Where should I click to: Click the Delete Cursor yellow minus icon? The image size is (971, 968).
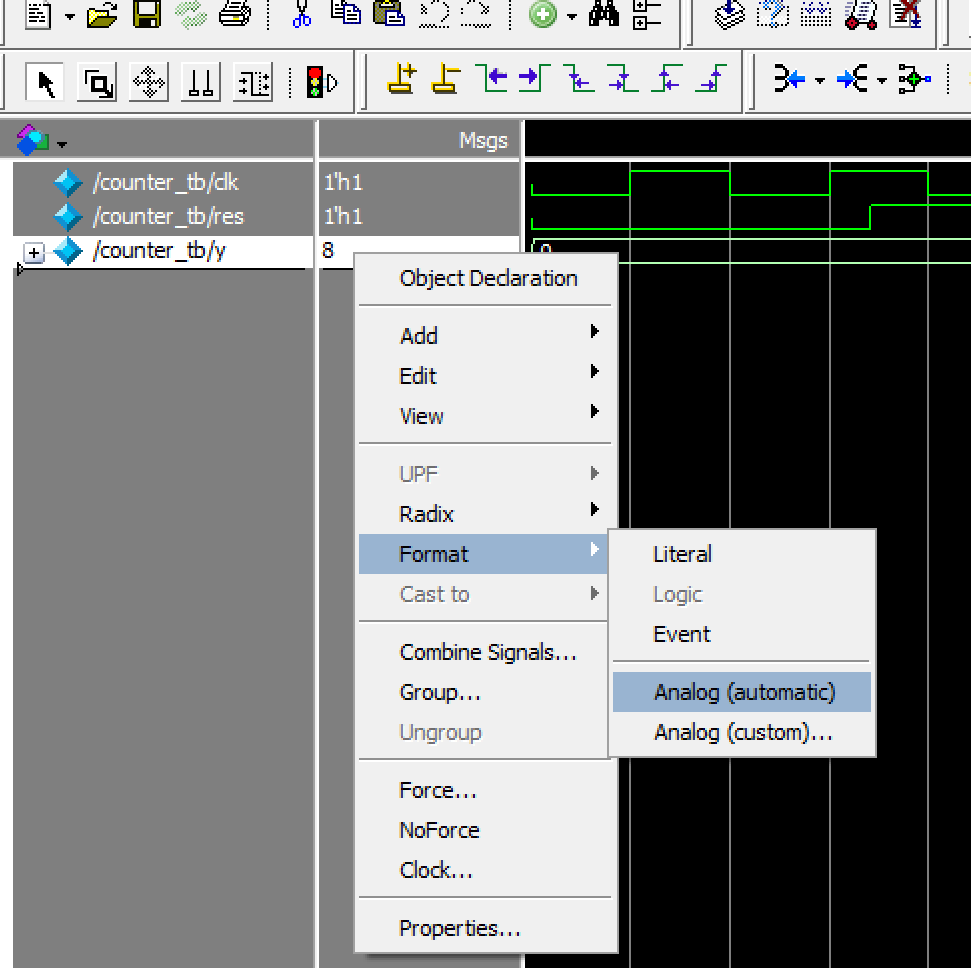tap(446, 79)
